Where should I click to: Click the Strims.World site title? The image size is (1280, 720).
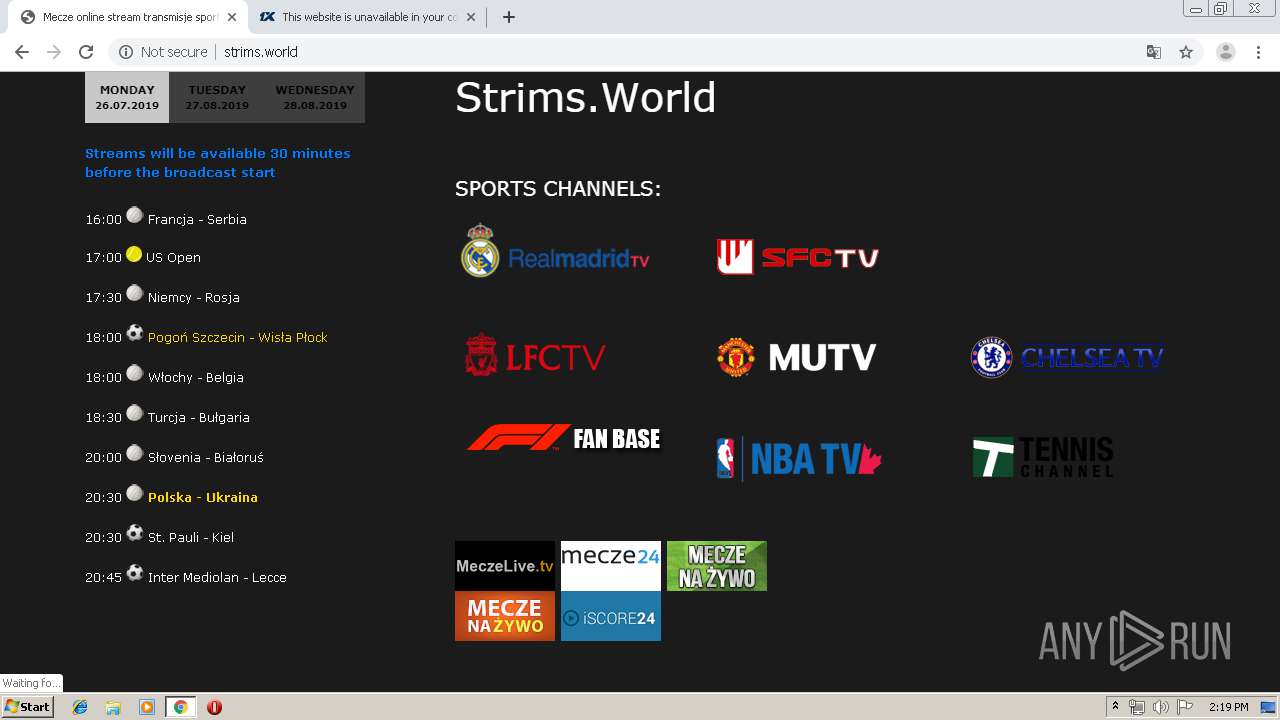[x=586, y=98]
